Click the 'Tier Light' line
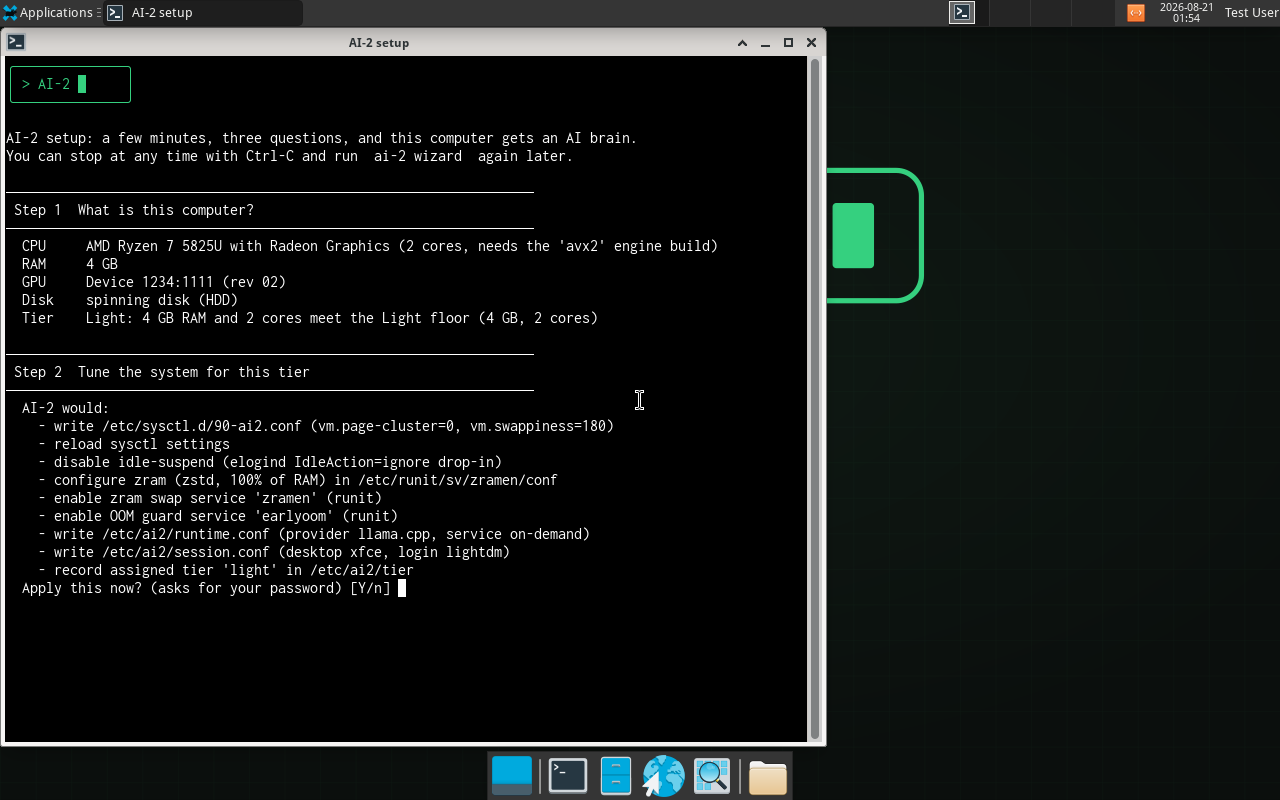The height and width of the screenshot is (800, 1280). 310,318
